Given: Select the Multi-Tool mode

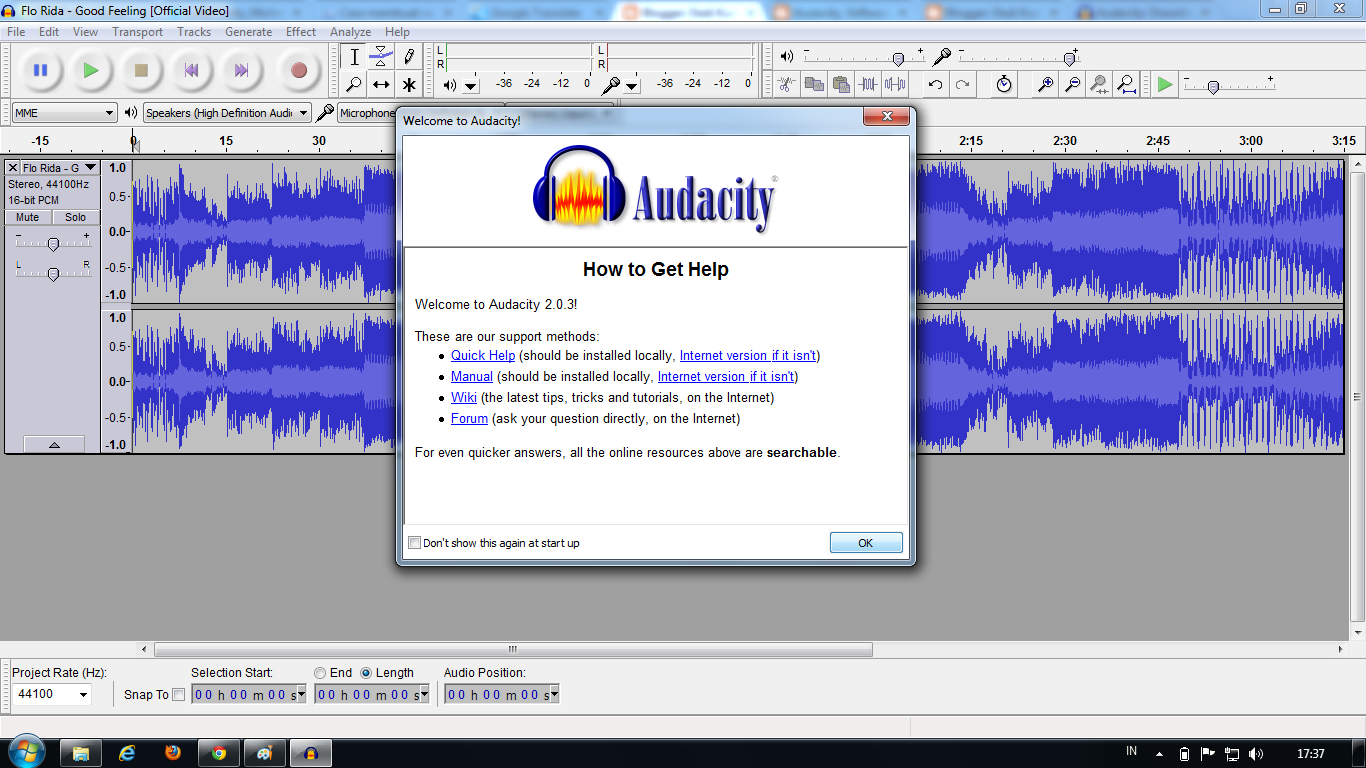Looking at the screenshot, I should point(408,85).
